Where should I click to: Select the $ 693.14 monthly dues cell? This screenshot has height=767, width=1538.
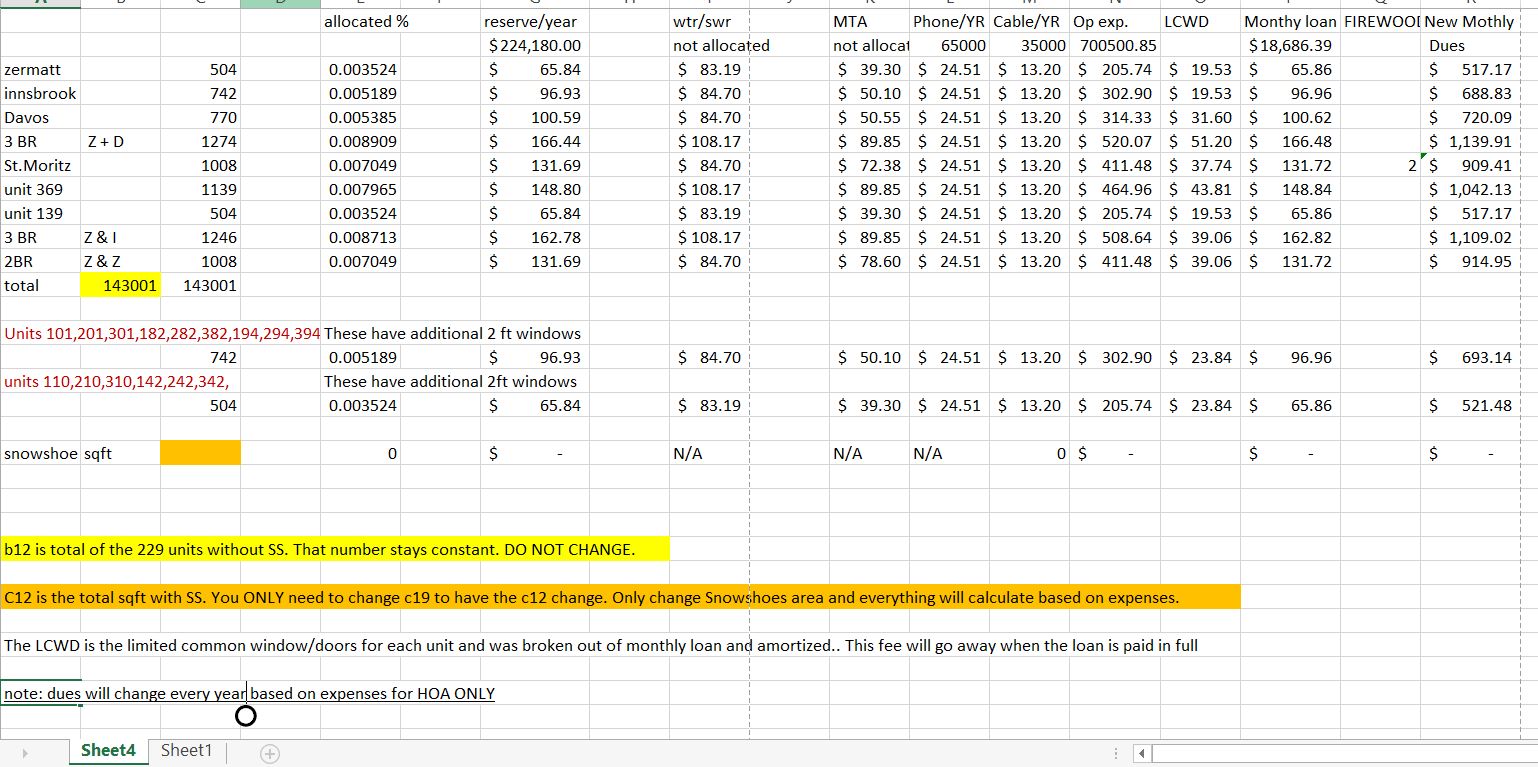pyautogui.click(x=1470, y=358)
